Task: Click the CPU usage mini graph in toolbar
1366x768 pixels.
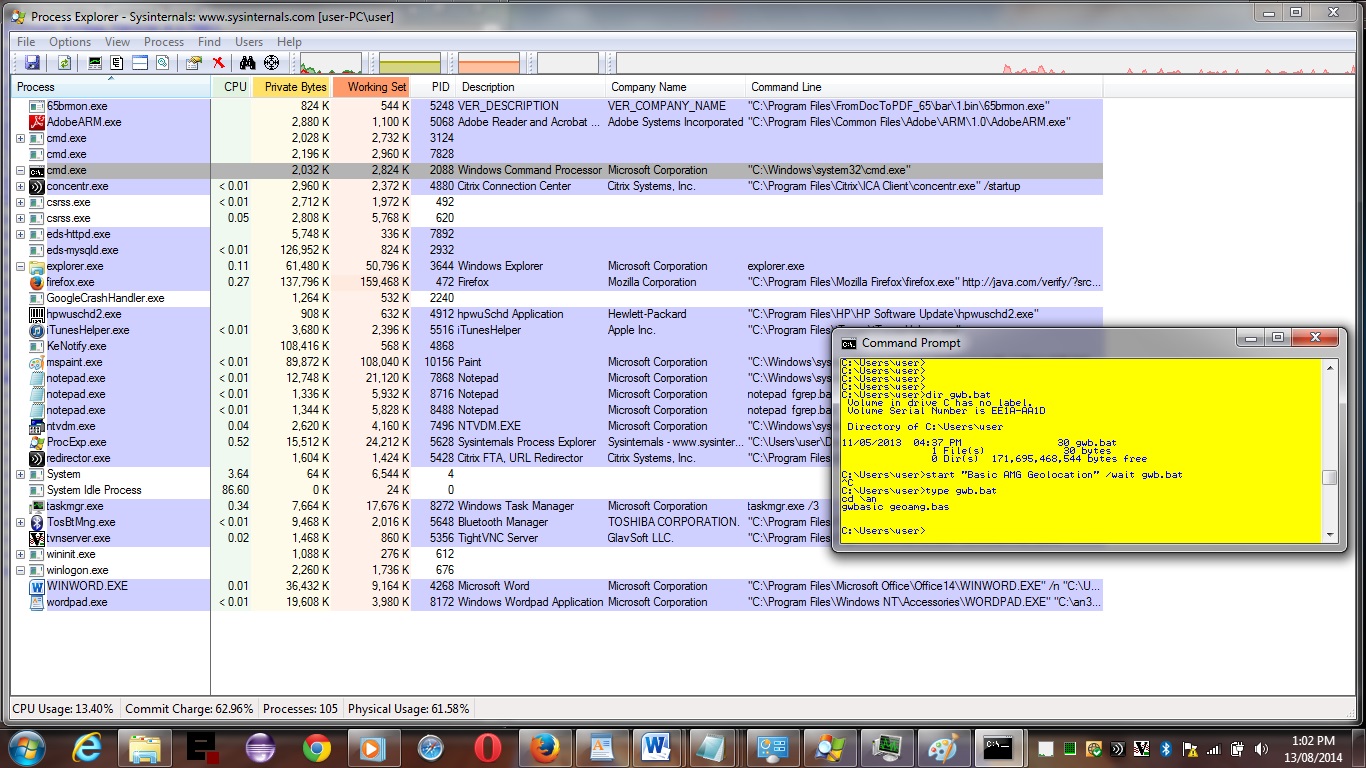Action: (331, 64)
